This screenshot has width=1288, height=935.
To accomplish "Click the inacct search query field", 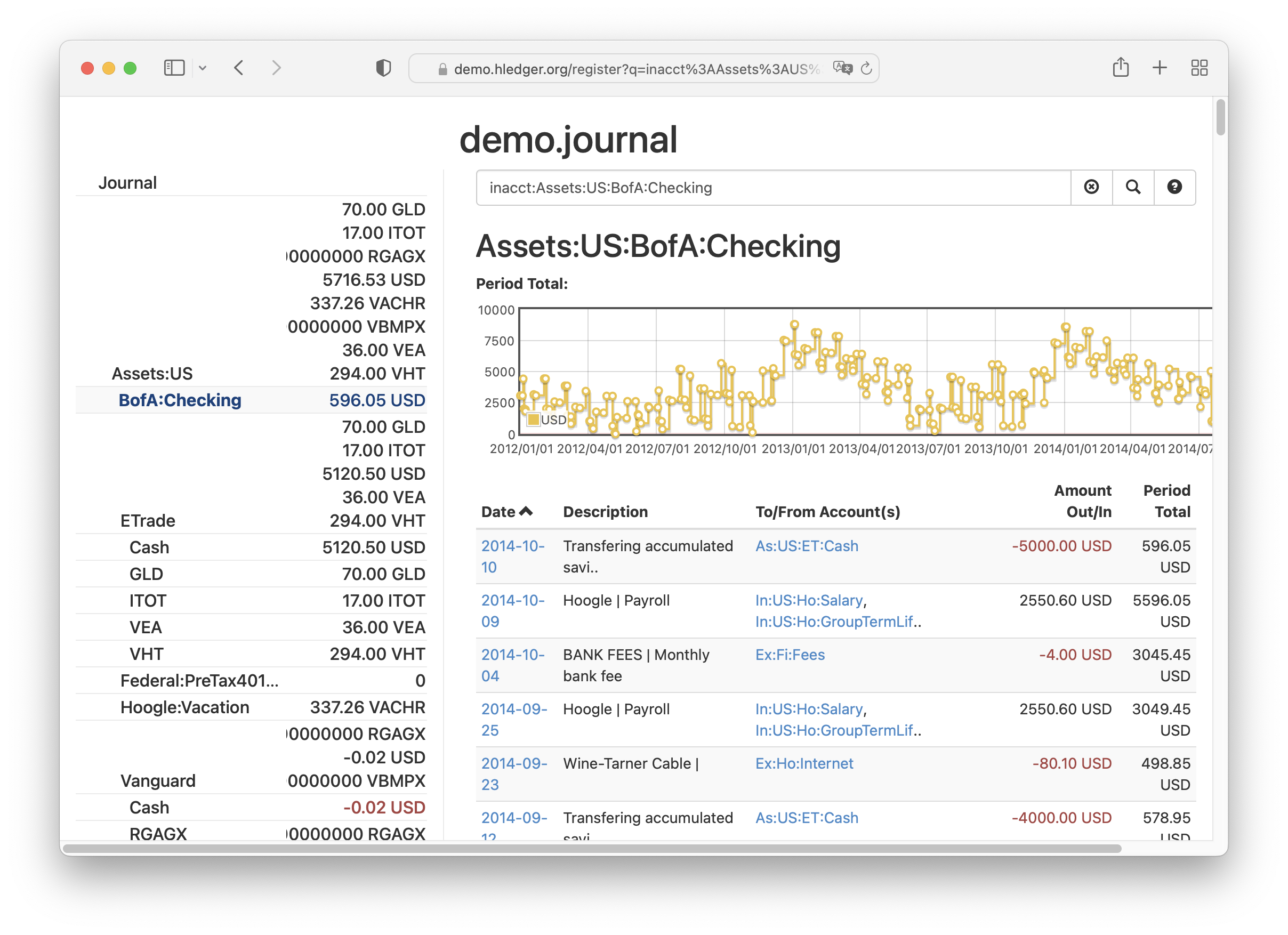I will [x=772, y=188].
